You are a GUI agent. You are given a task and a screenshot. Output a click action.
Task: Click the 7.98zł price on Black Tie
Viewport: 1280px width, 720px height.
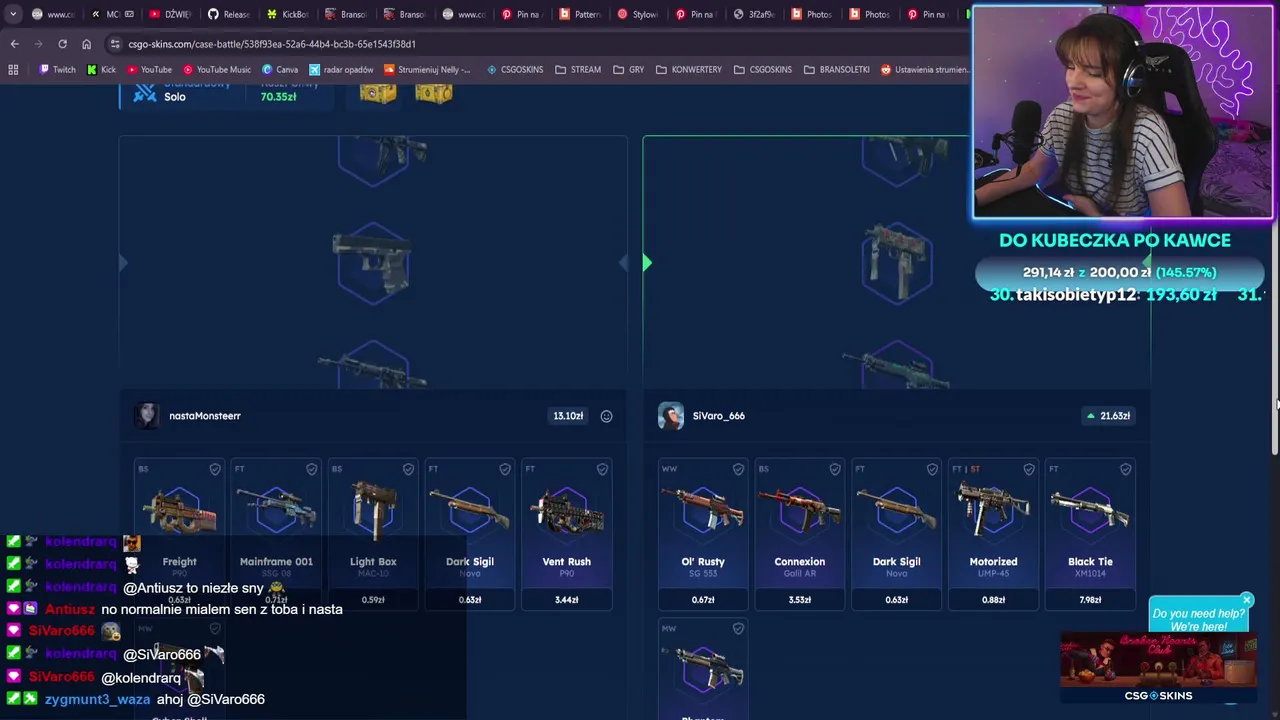1090,600
